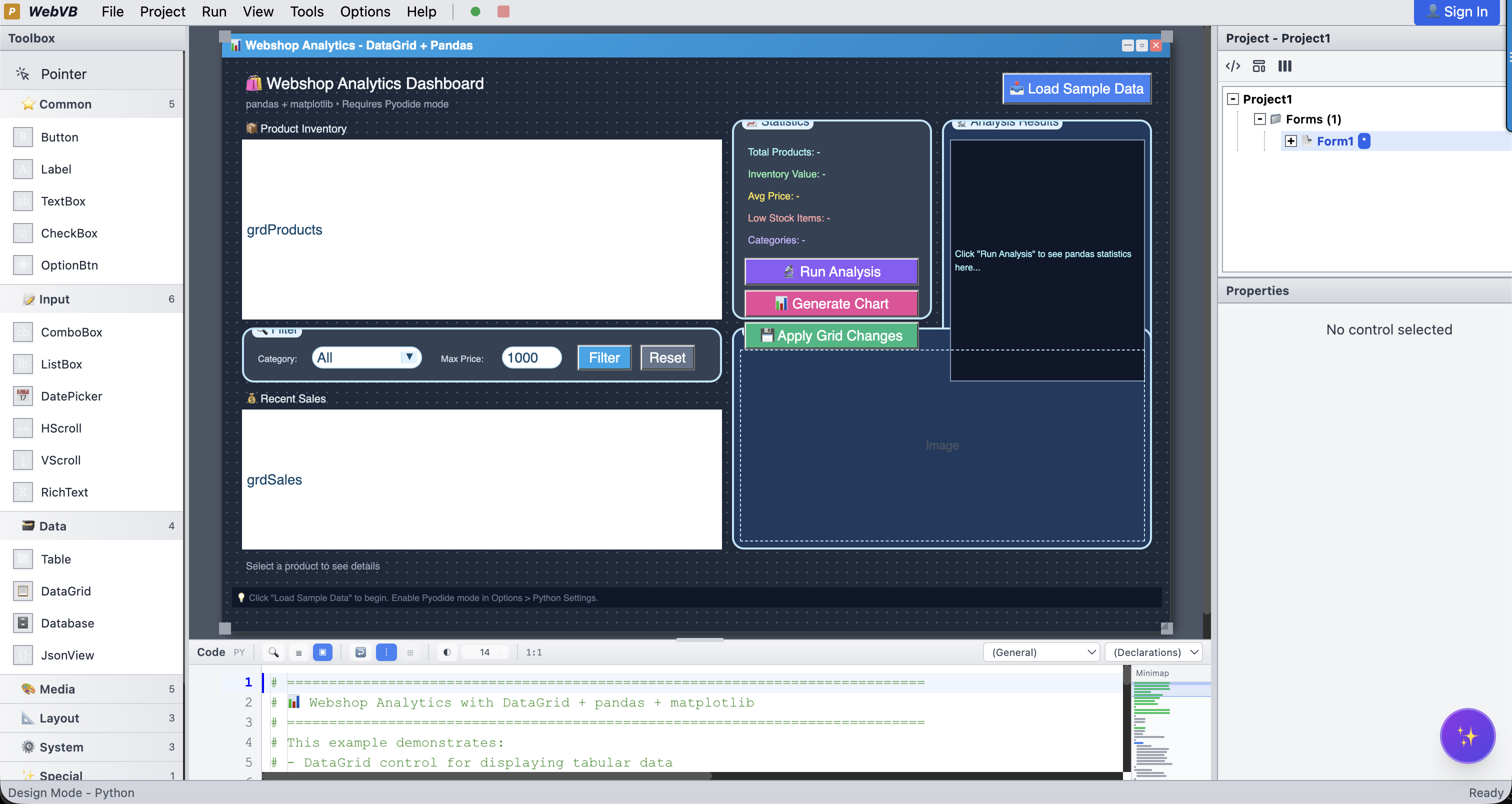The height and width of the screenshot is (804, 1512).
Task: Open the Category combo box set to All
Action: [366, 357]
